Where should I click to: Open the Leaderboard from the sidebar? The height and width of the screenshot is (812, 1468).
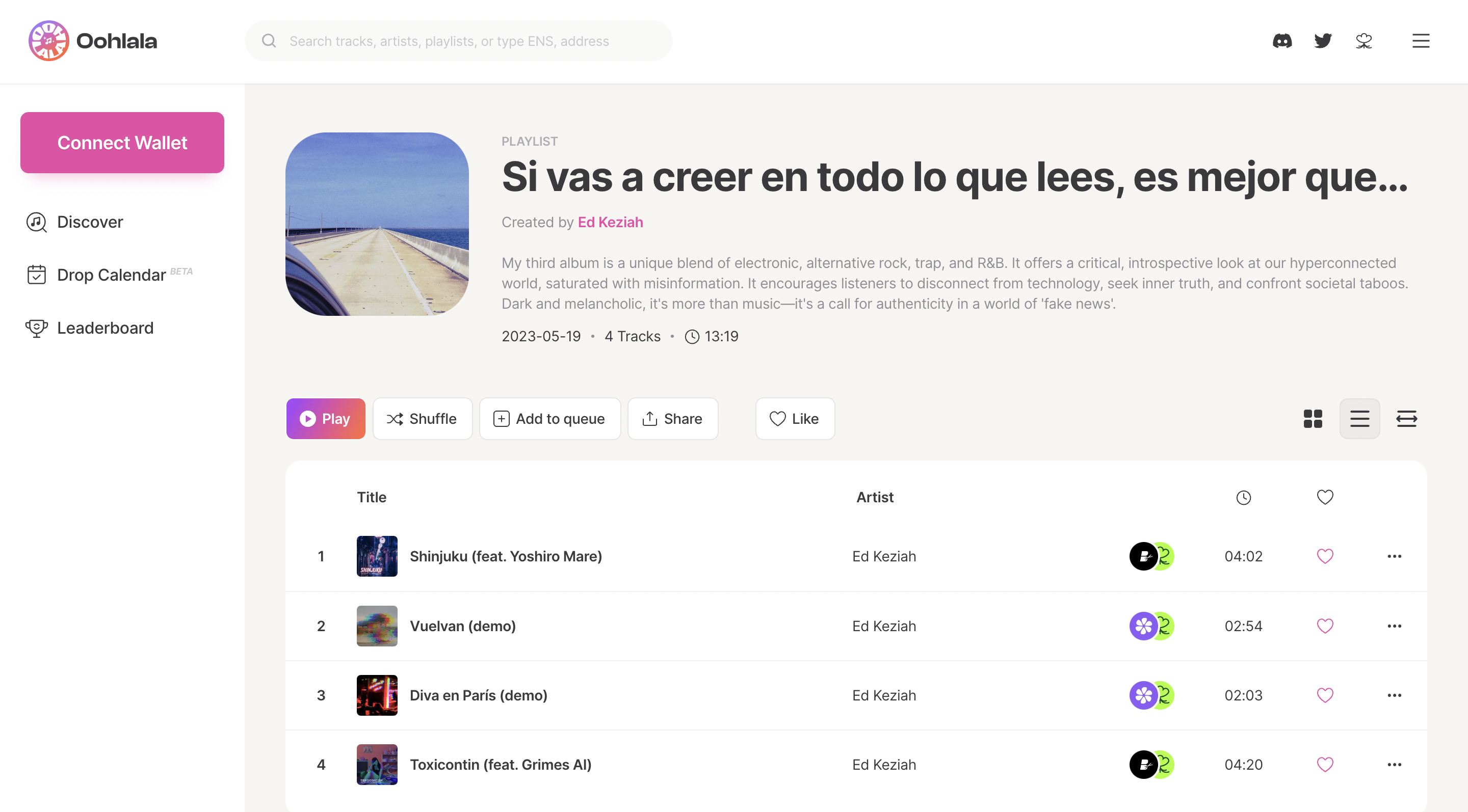click(105, 328)
